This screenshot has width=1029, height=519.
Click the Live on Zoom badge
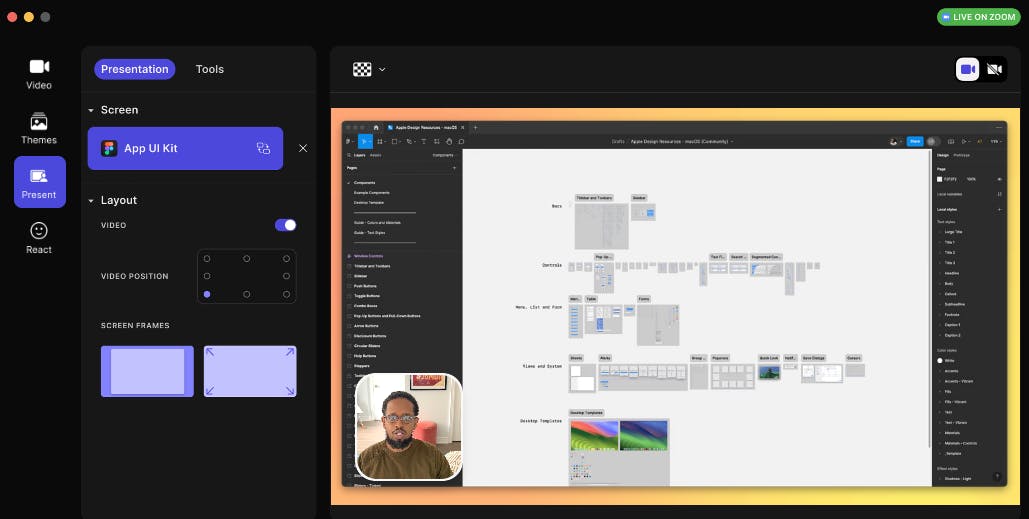click(978, 17)
